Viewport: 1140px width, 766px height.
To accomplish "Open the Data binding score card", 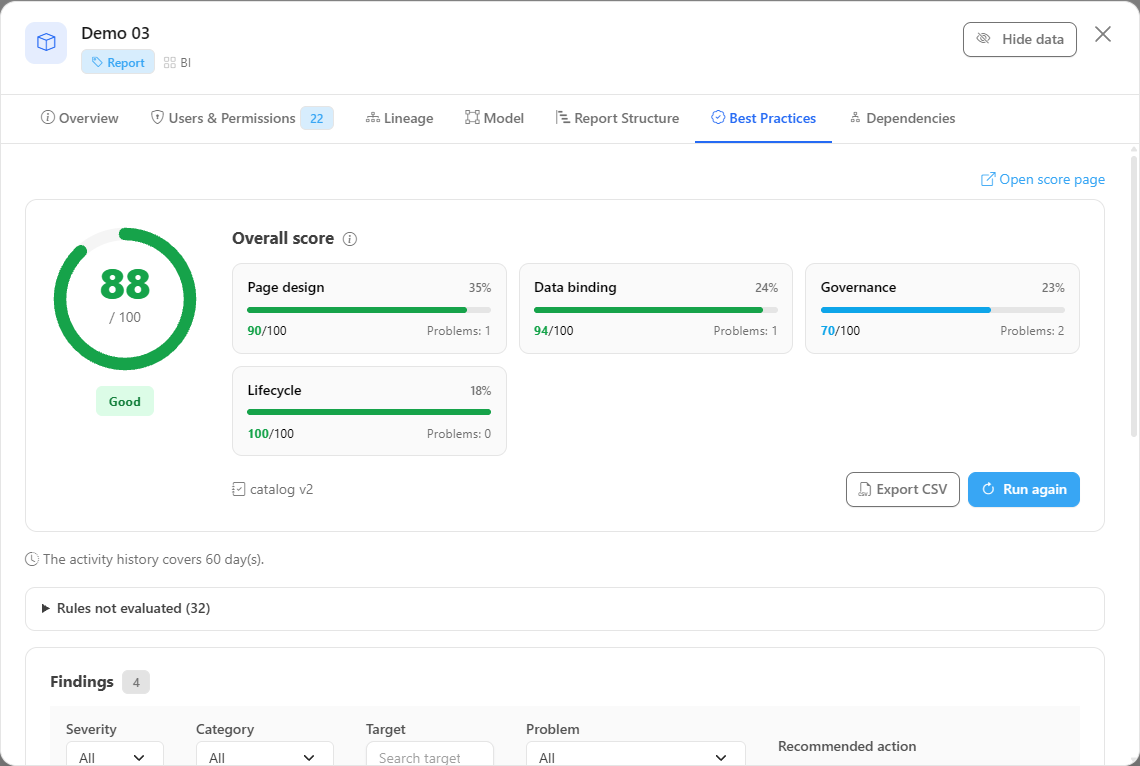I will [656, 308].
